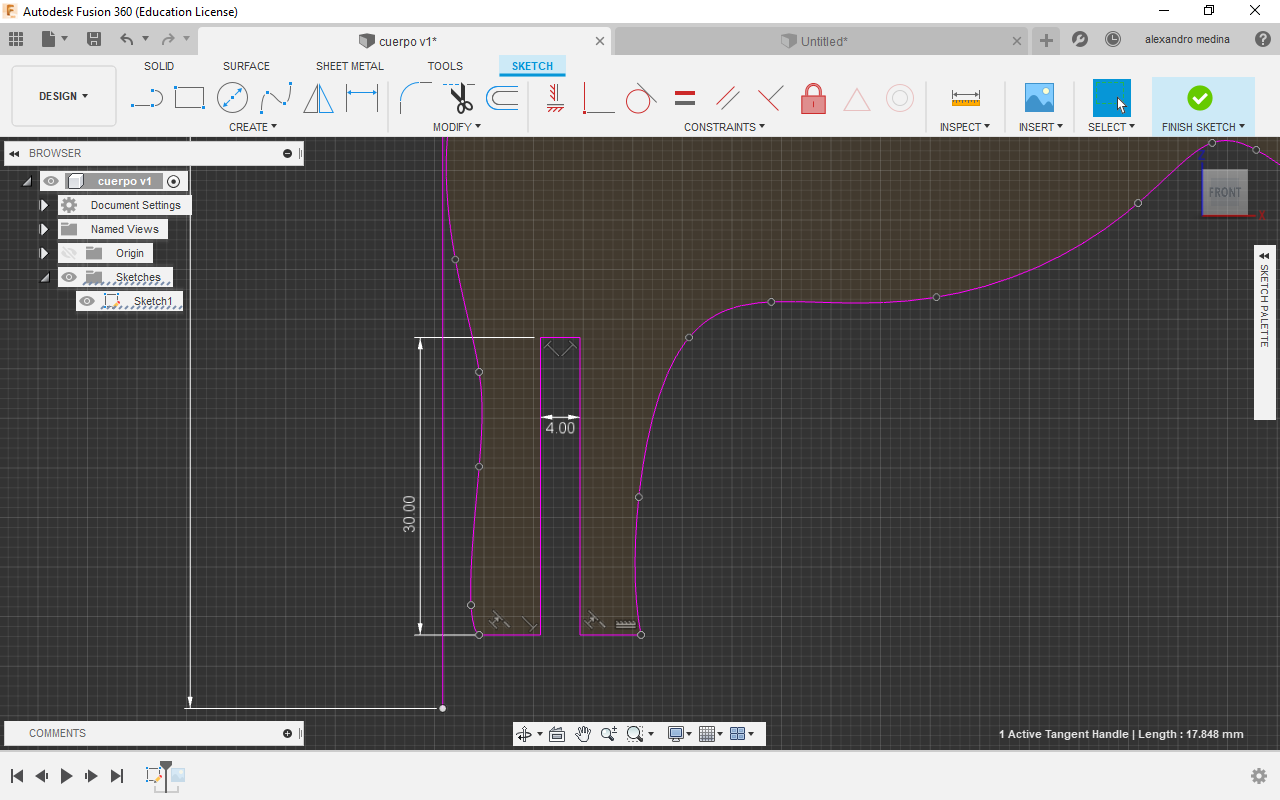Open the CONSTRAINTS dropdown menu

pyautogui.click(x=724, y=127)
